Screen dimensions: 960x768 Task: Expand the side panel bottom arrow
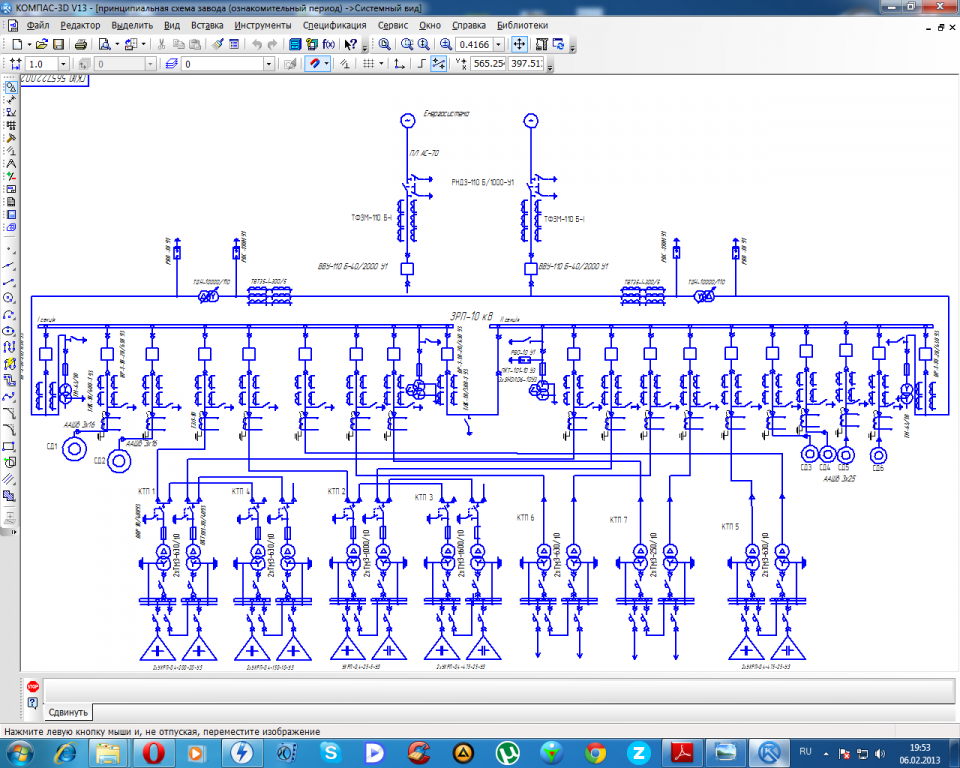13,532
